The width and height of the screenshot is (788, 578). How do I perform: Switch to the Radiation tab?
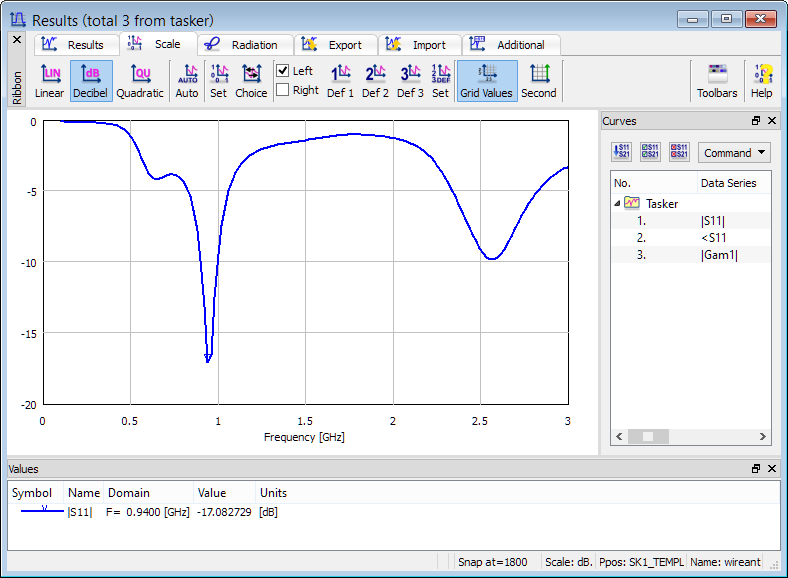pyautogui.click(x=245, y=45)
